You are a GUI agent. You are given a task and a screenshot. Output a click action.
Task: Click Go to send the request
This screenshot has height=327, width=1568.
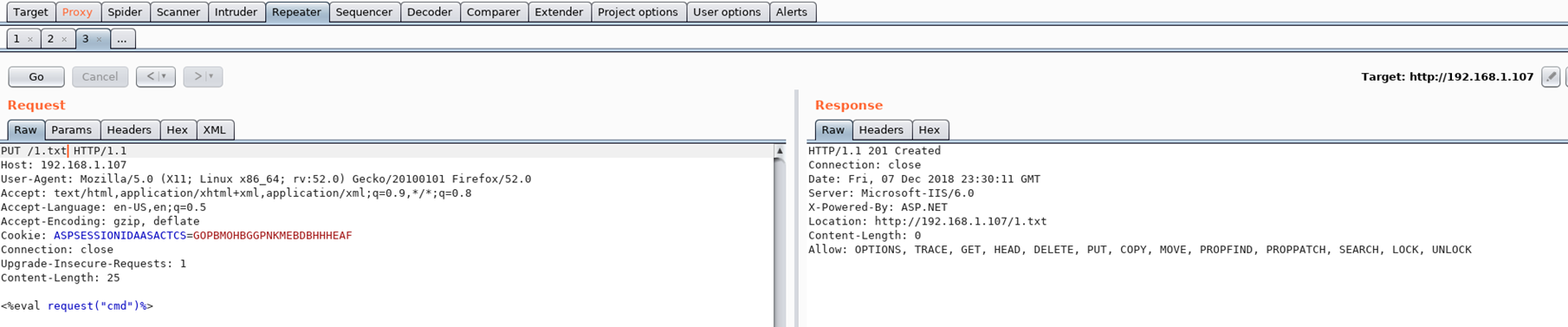[36, 76]
